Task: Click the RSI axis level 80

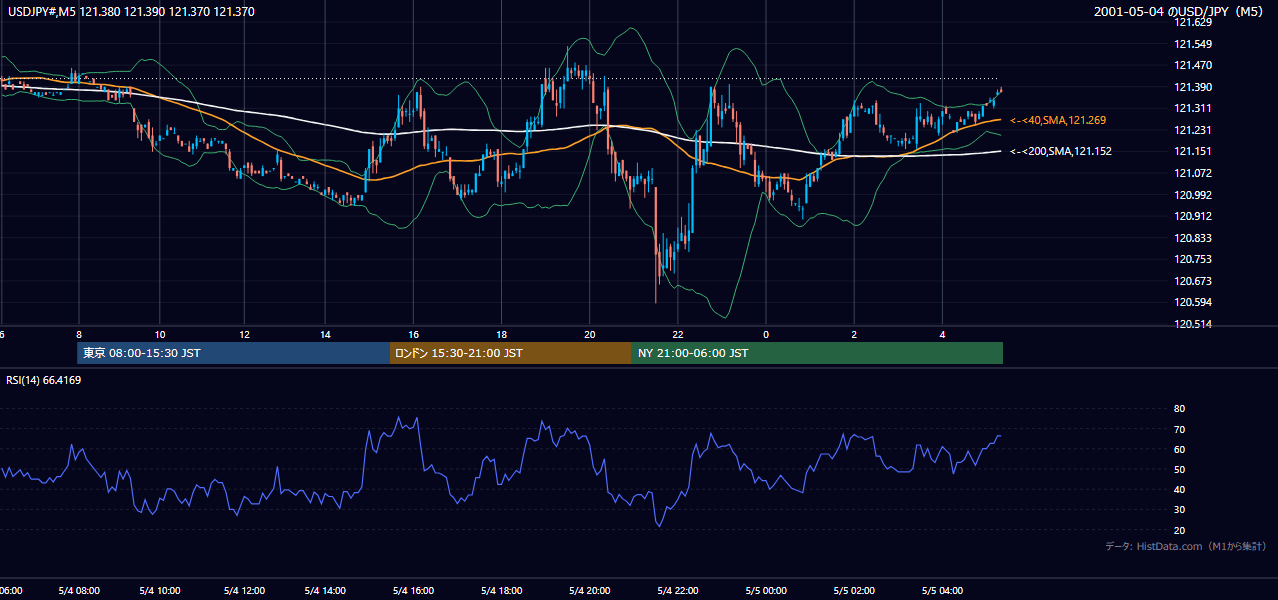Action: click(x=1179, y=409)
